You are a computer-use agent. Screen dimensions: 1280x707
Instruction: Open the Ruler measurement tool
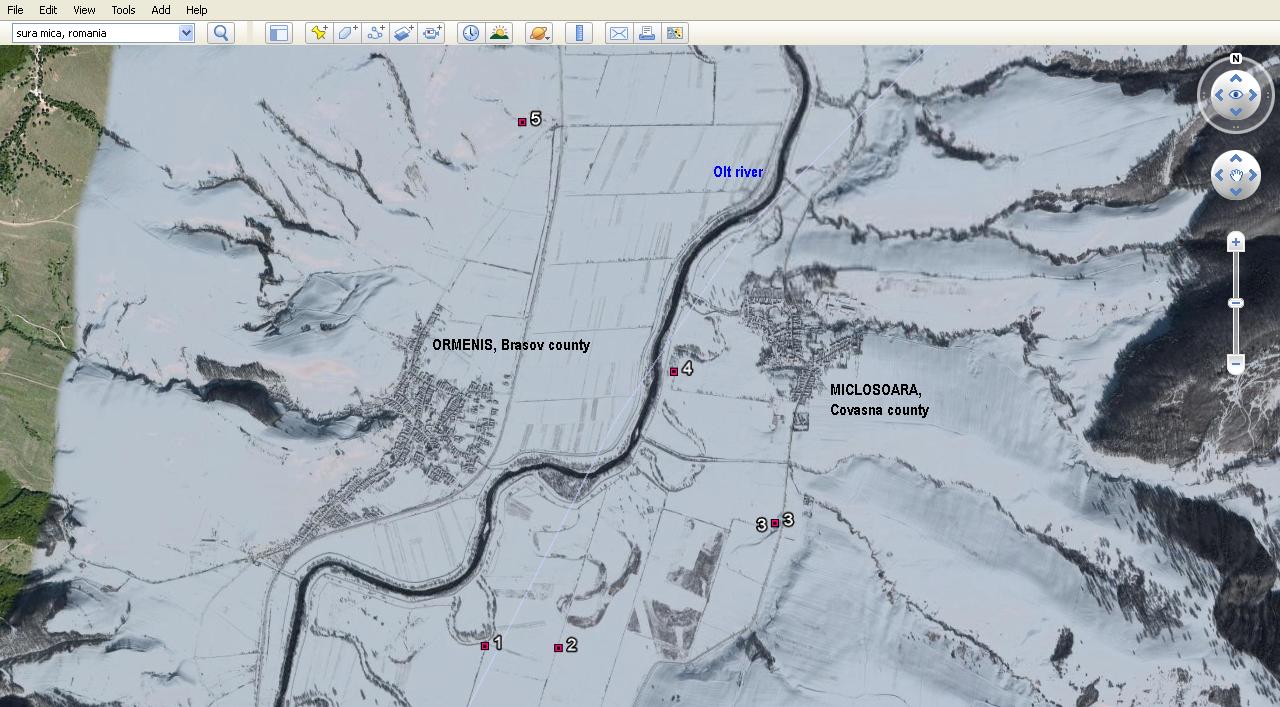click(x=579, y=33)
